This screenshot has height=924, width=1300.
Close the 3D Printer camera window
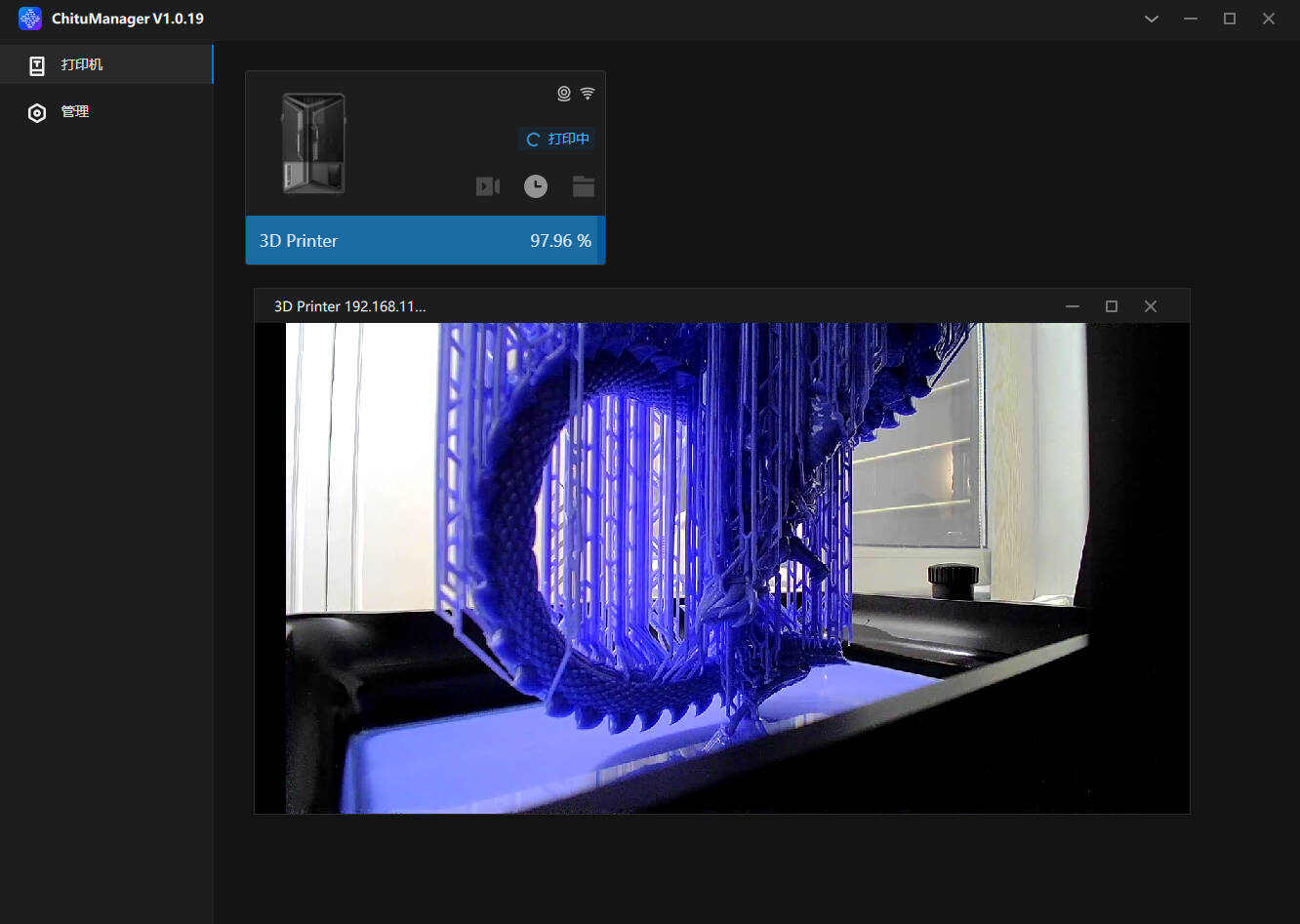[x=1151, y=306]
